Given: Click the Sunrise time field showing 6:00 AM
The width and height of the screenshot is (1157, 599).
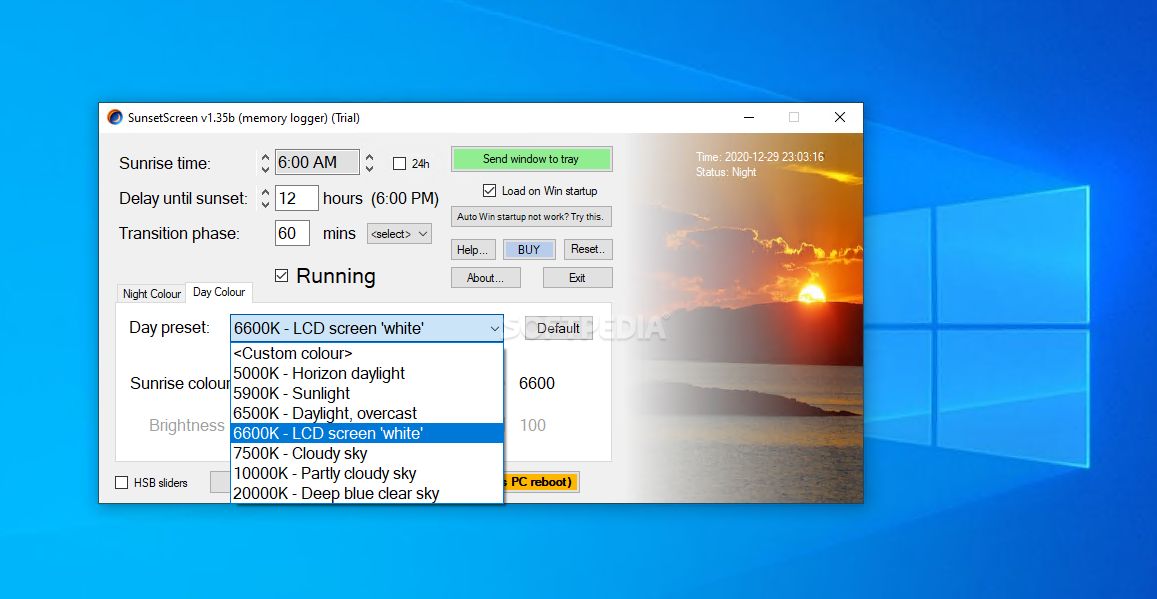Looking at the screenshot, I should pos(317,162).
